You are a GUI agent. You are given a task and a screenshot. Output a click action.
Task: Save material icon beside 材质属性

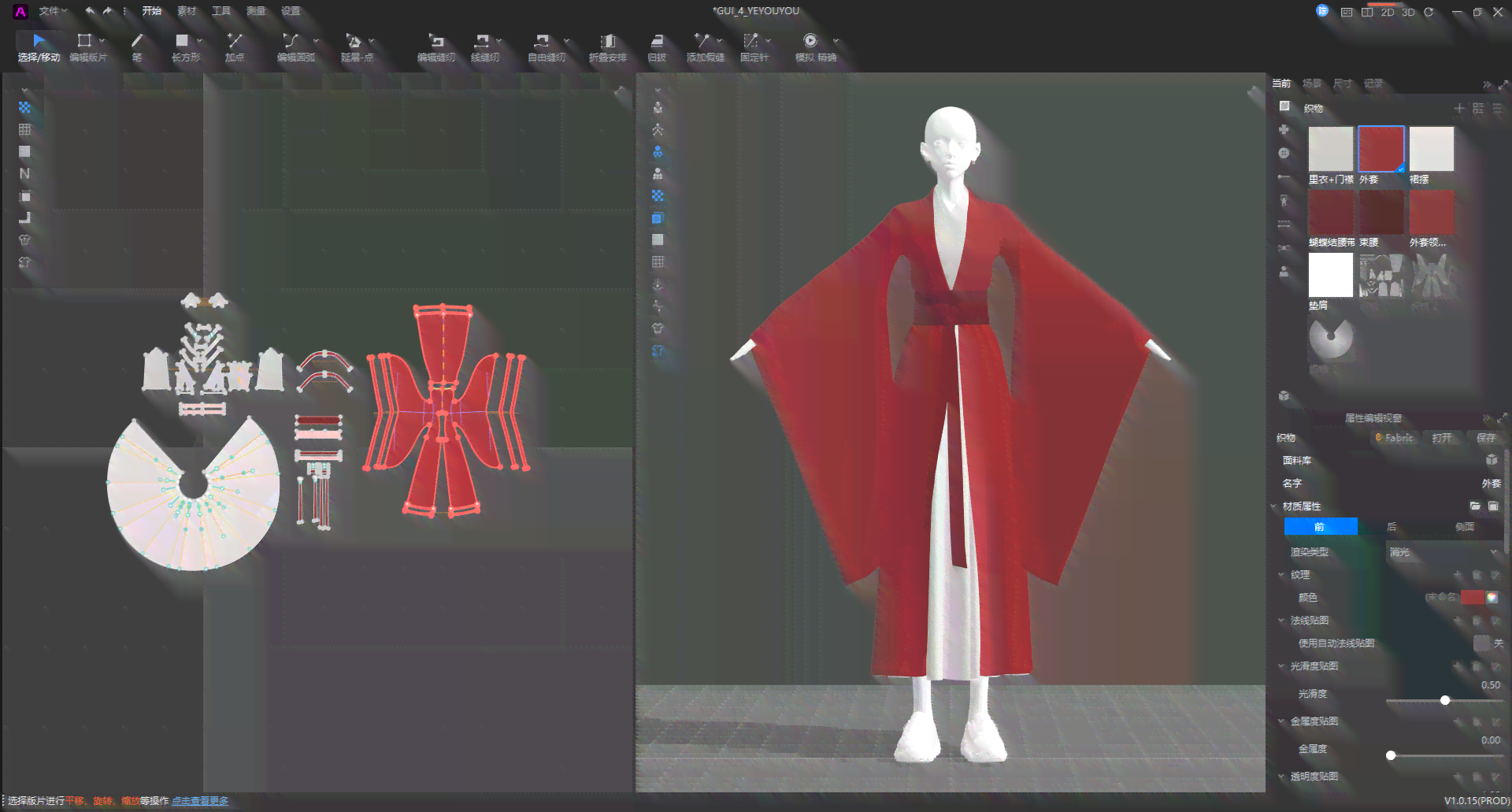1493,506
